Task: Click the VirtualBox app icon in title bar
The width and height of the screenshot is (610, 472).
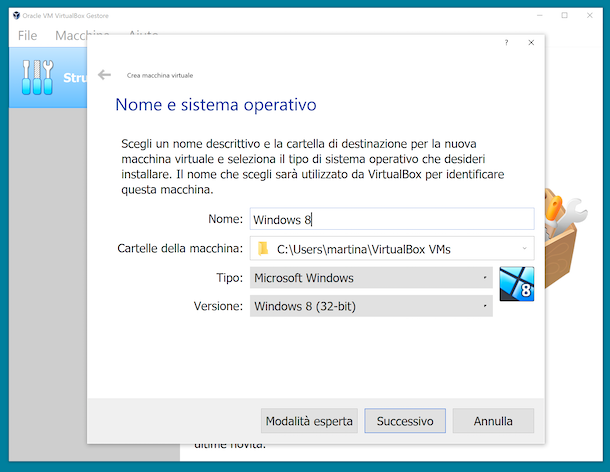Action: tap(16, 16)
